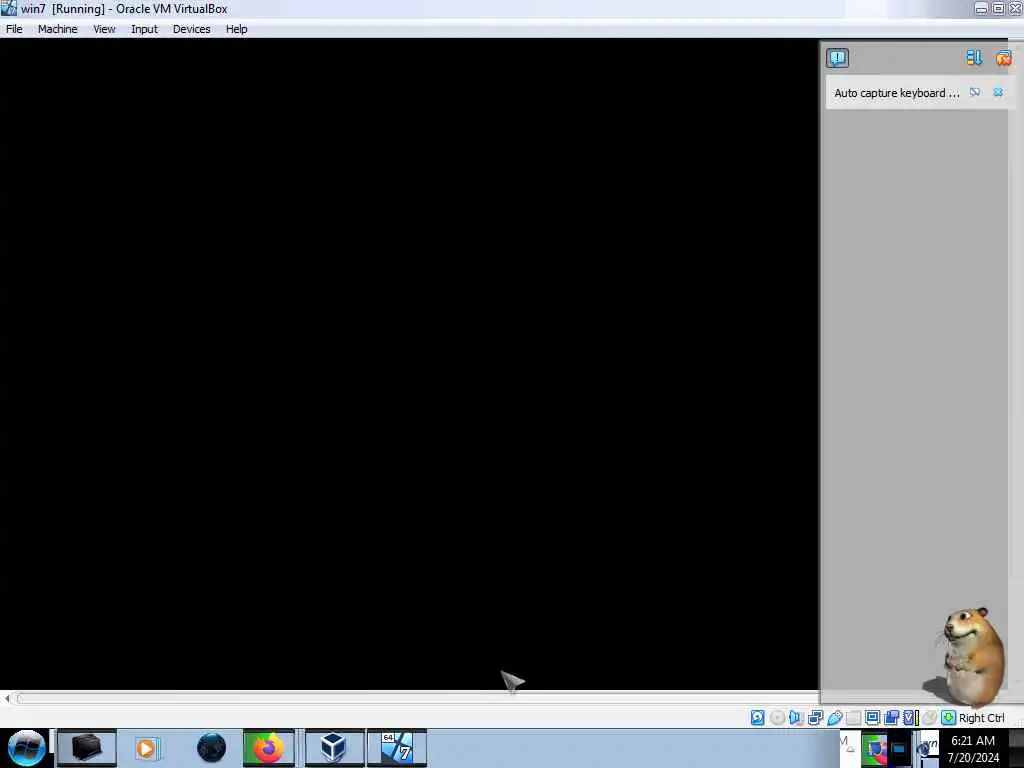Click the notification details/help icon
This screenshot has height=768, width=1024.
coord(974,92)
